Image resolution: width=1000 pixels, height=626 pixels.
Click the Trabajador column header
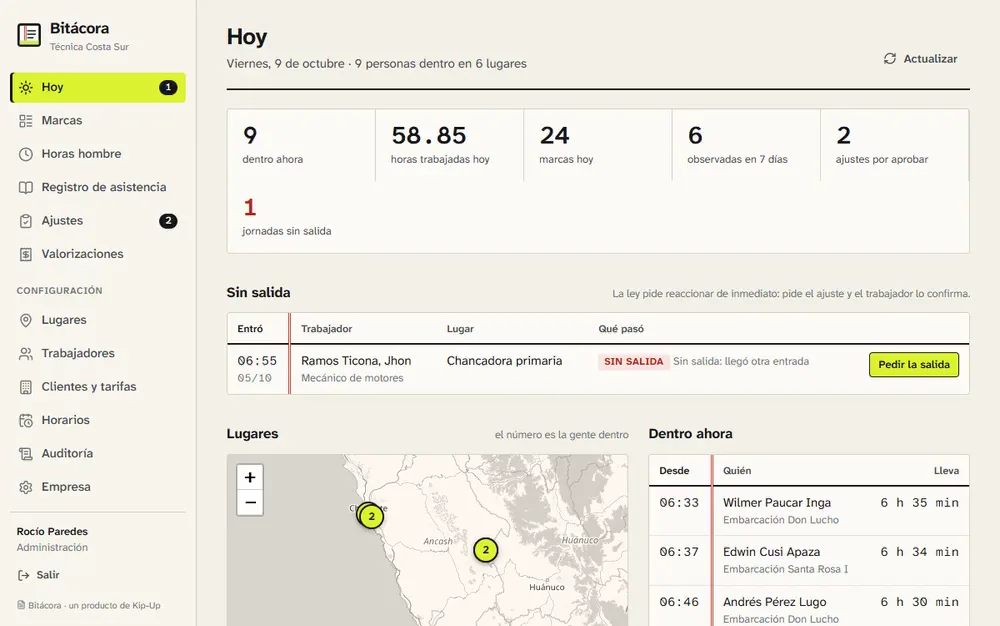tap(327, 329)
